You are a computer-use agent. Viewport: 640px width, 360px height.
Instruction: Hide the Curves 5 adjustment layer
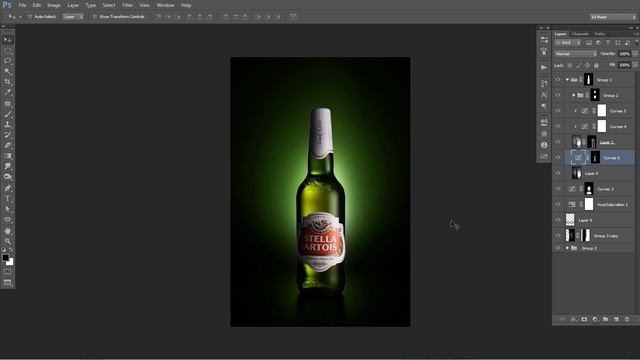(x=558, y=111)
